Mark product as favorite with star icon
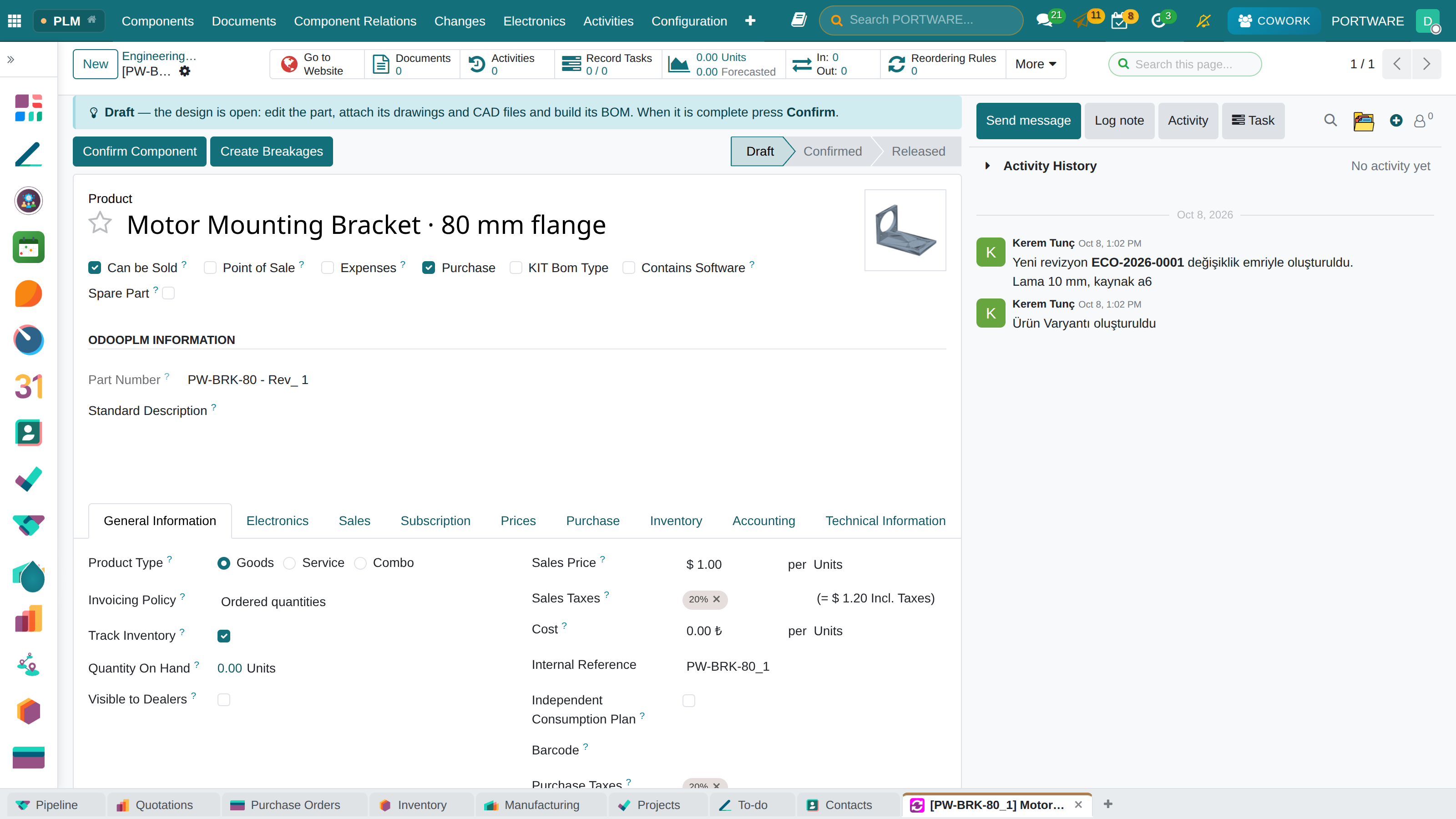This screenshot has width=1456, height=819. pos(100,222)
